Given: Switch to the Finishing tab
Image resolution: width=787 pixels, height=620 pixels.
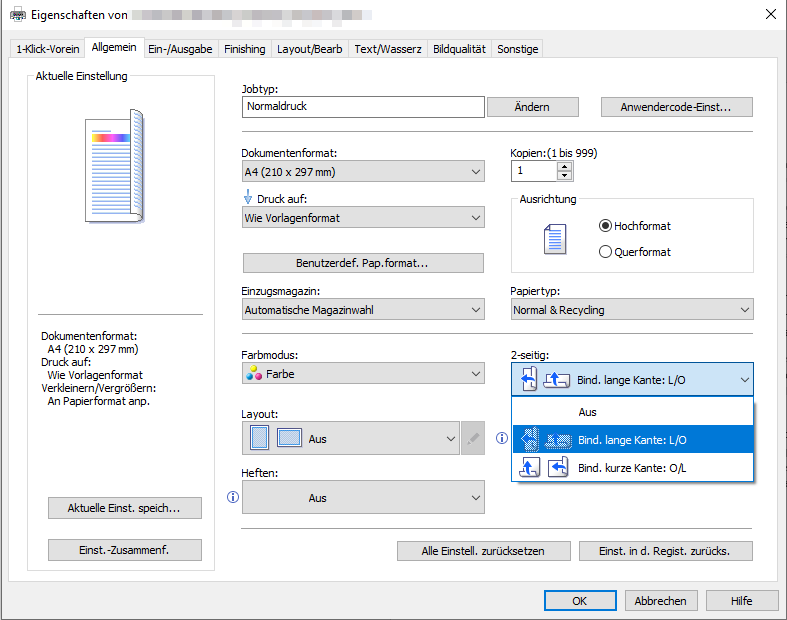Looking at the screenshot, I should 244,49.
